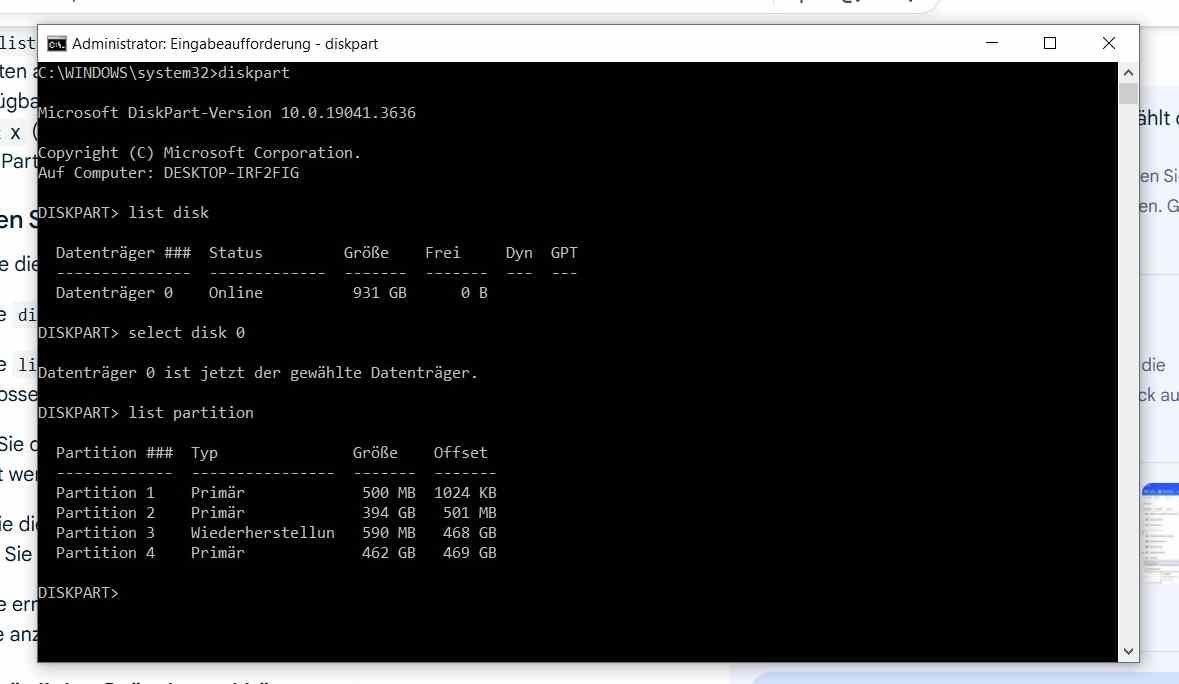Image resolution: width=1179 pixels, height=684 pixels.
Task: Click the window title text 'Administrator: Eingabeaufforderung'
Action: 225,44
